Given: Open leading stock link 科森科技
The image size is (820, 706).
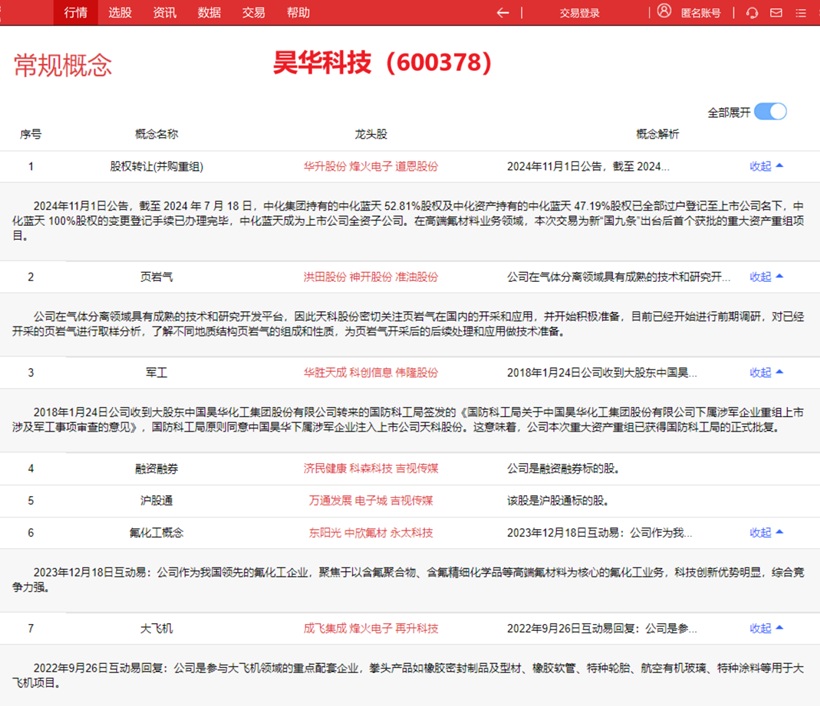Looking at the screenshot, I should [x=371, y=468].
